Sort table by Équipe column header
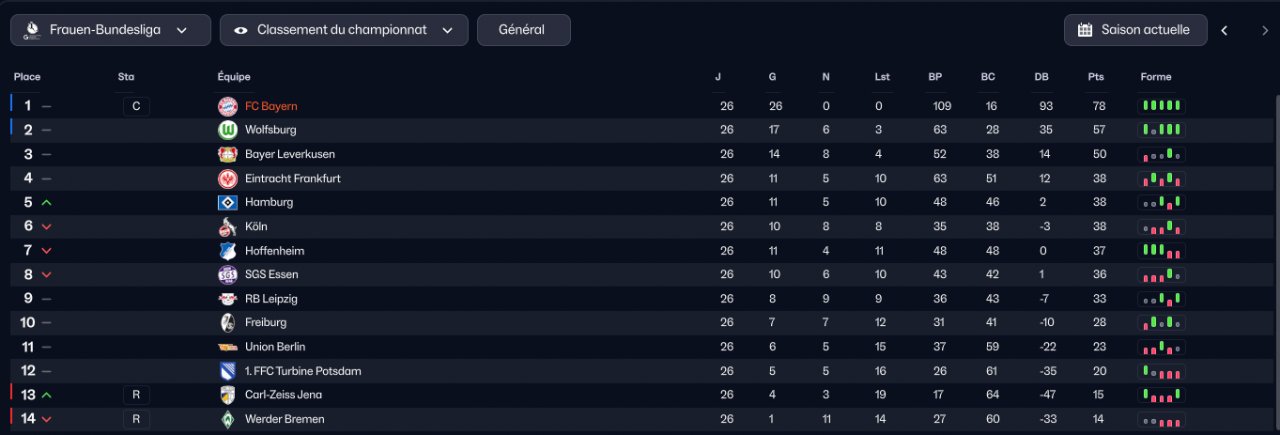The width and height of the screenshot is (1280, 435). pos(234,77)
